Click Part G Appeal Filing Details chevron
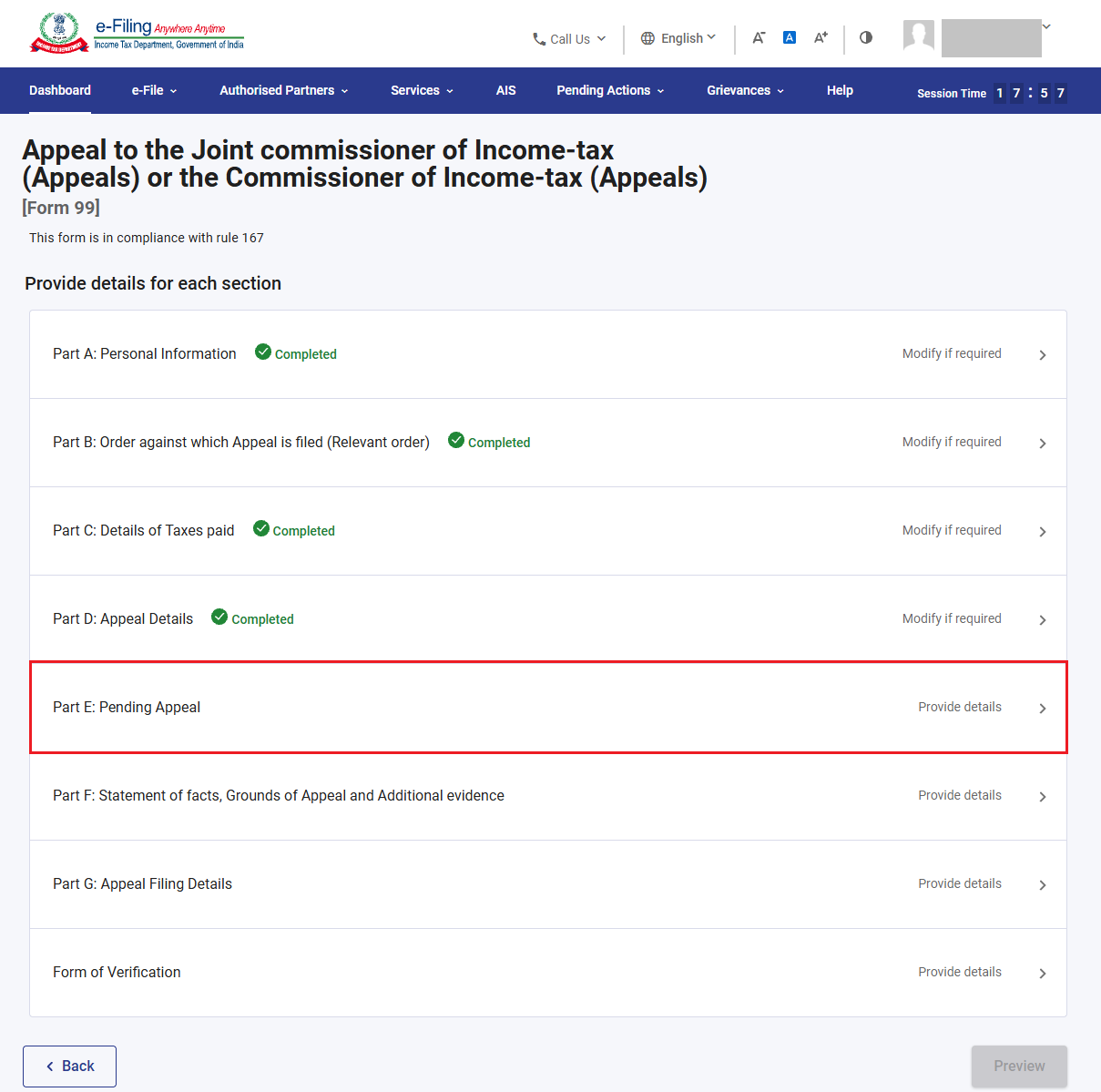1101x1092 pixels. tap(1043, 885)
